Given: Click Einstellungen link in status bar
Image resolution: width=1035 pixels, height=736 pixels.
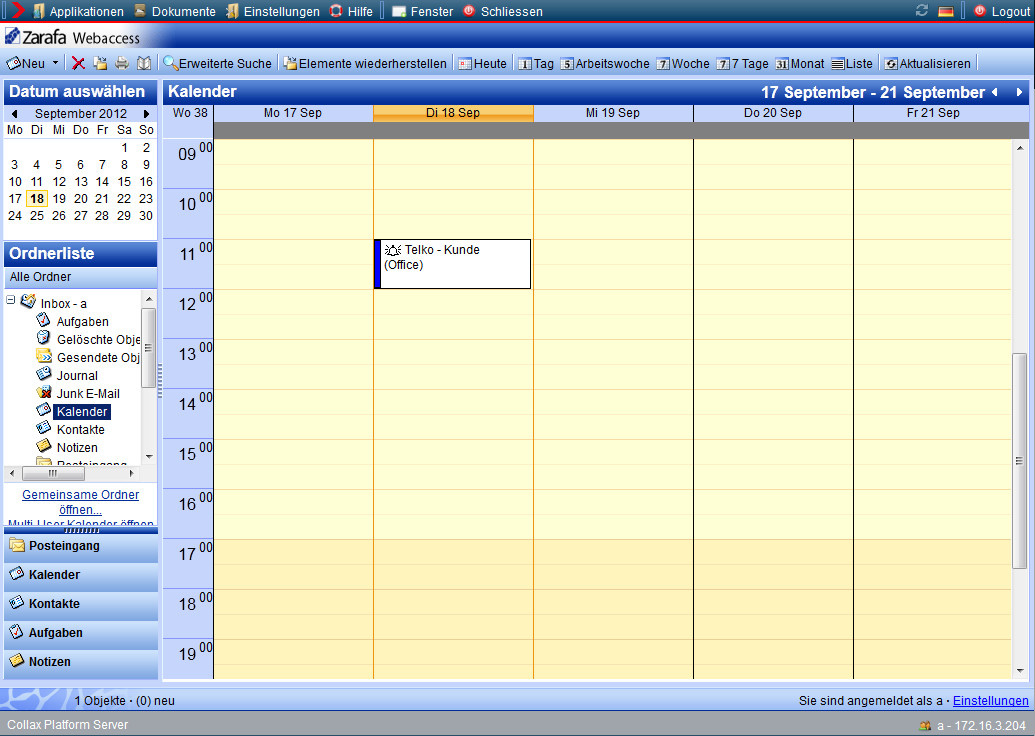Looking at the screenshot, I should [x=990, y=700].
